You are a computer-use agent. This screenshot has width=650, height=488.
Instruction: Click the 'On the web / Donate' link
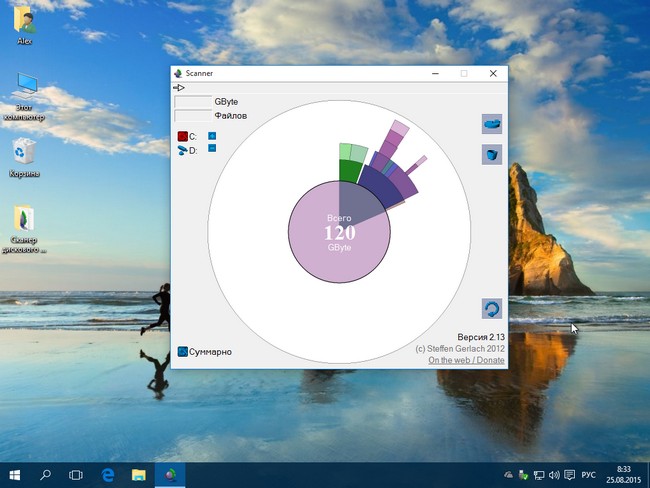465,360
